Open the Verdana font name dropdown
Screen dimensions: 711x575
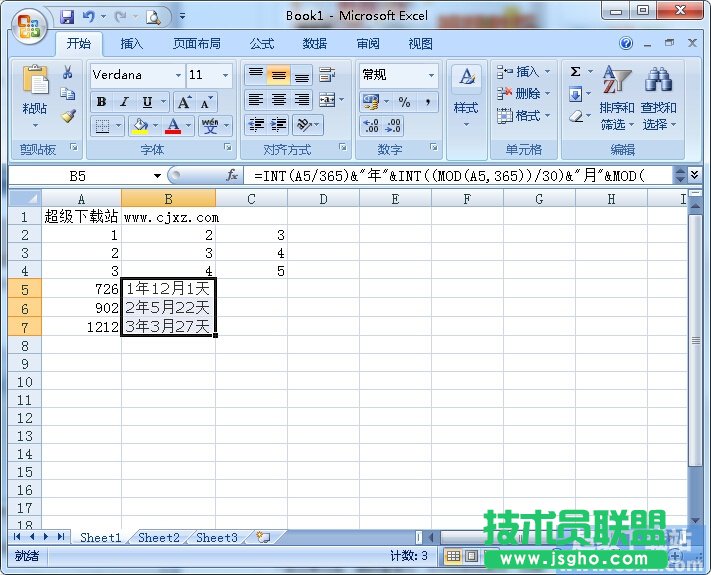pos(178,76)
